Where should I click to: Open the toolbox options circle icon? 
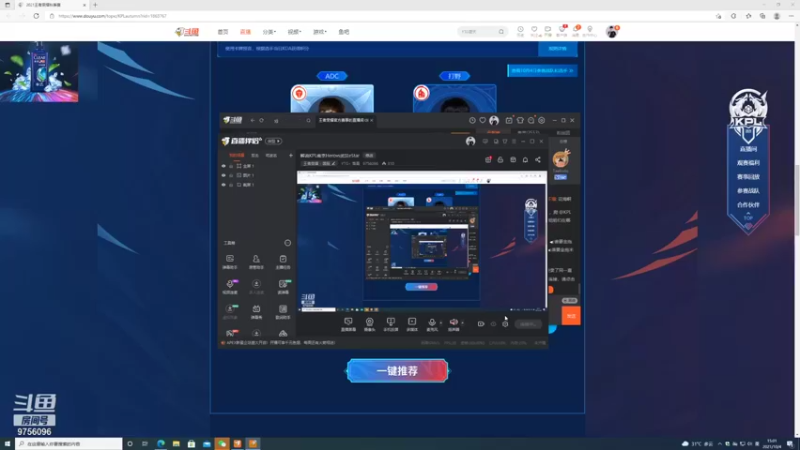coord(287,243)
